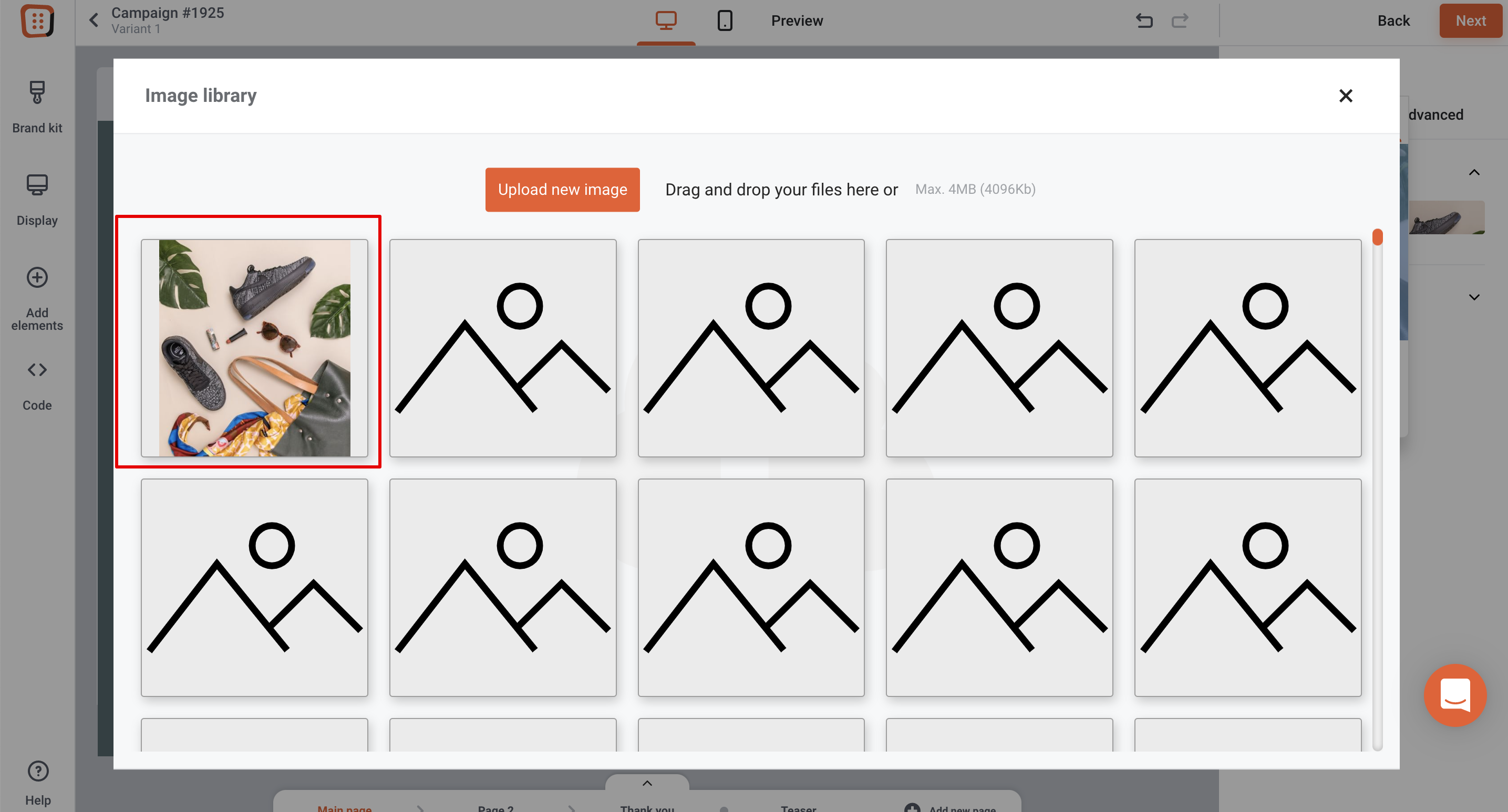Open the Advanced tab behind the dialog

pos(1435,114)
